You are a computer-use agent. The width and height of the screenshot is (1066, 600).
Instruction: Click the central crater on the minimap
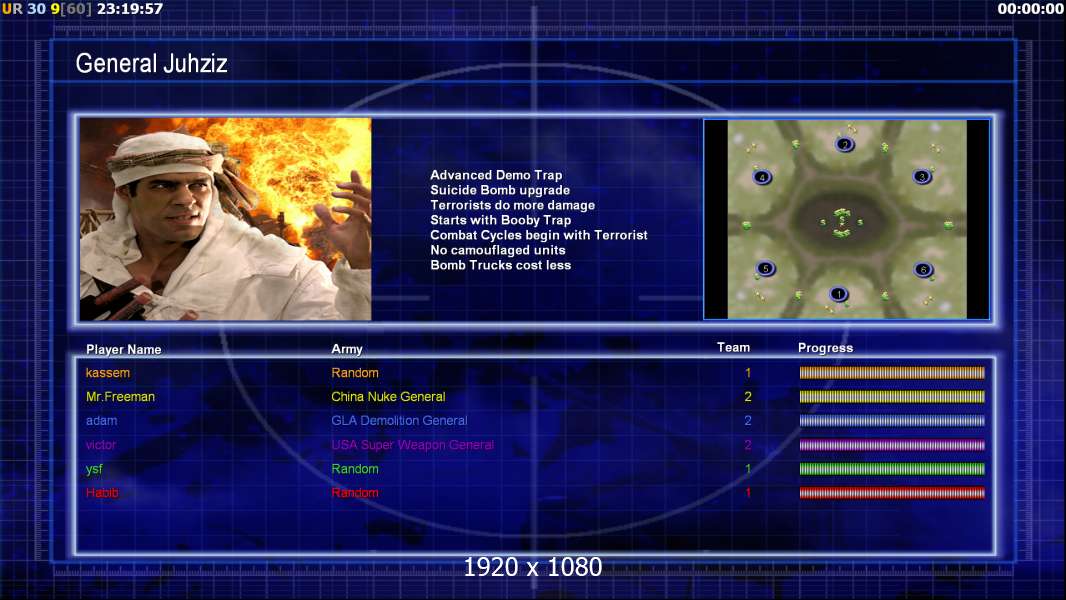click(x=842, y=222)
